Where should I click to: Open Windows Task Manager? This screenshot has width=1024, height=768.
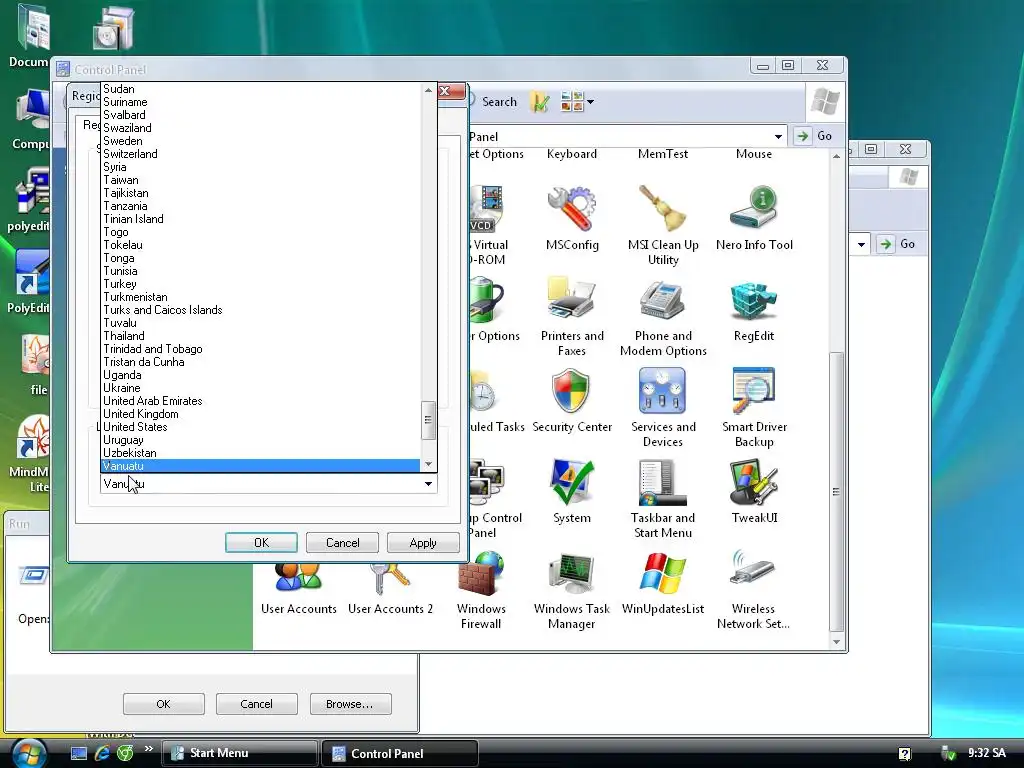point(571,589)
